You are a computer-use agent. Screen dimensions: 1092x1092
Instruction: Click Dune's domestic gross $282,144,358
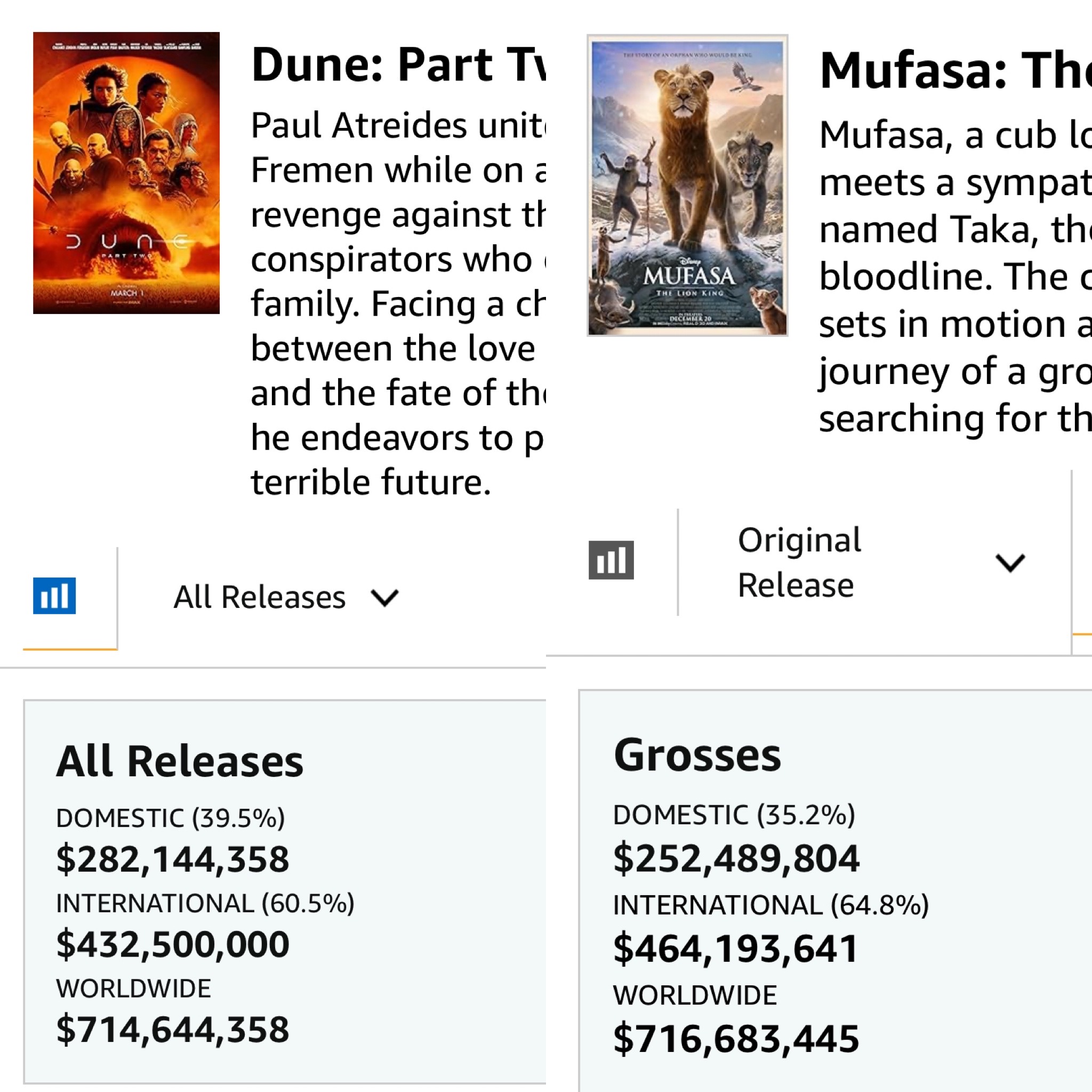(172, 860)
